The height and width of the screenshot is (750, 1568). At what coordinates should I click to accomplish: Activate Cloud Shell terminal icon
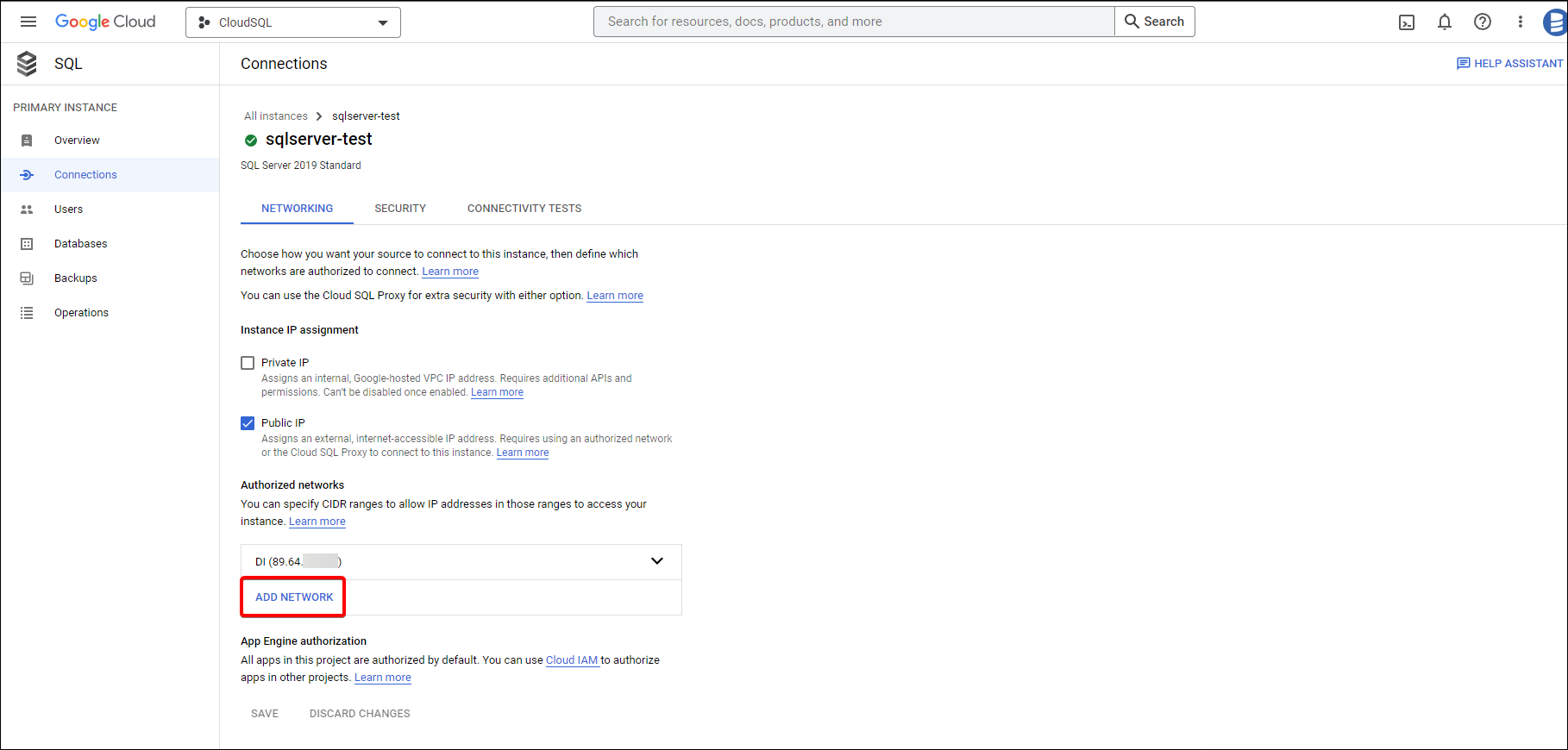[x=1407, y=22]
